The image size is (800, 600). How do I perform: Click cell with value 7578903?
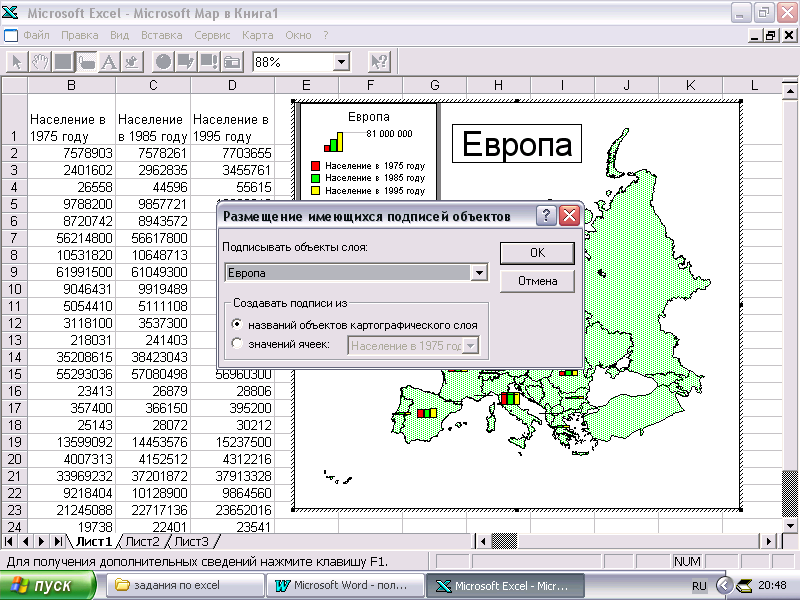71,153
